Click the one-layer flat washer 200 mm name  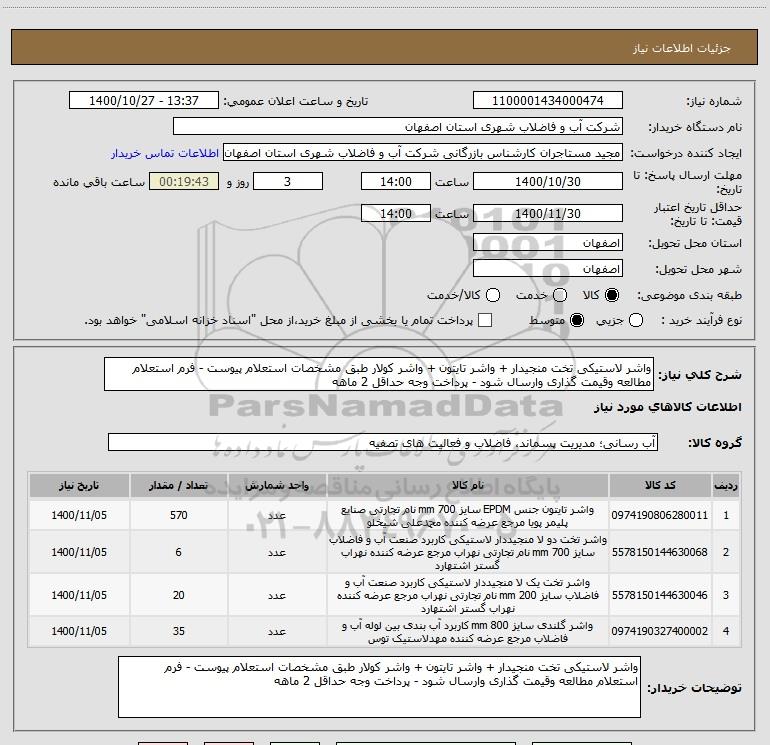[468, 595]
